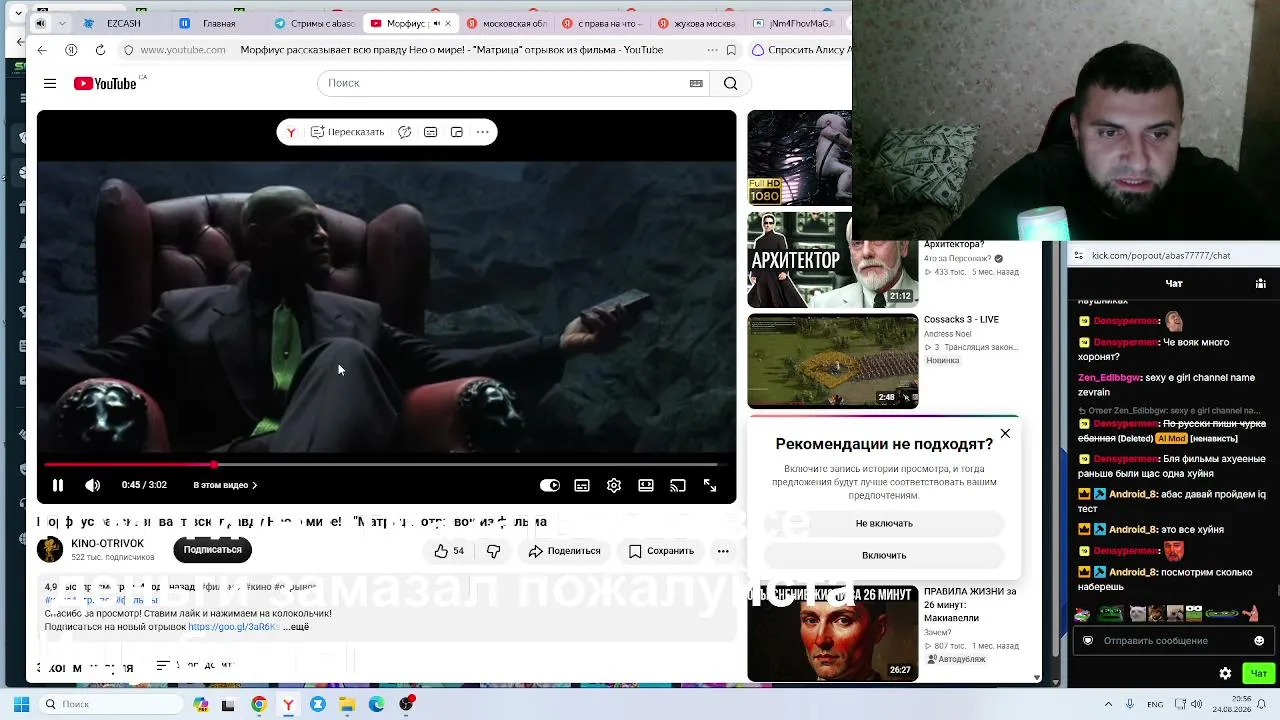Open address bar three-dot menu
Image resolution: width=1280 pixels, height=720 pixels.
click(x=712, y=50)
